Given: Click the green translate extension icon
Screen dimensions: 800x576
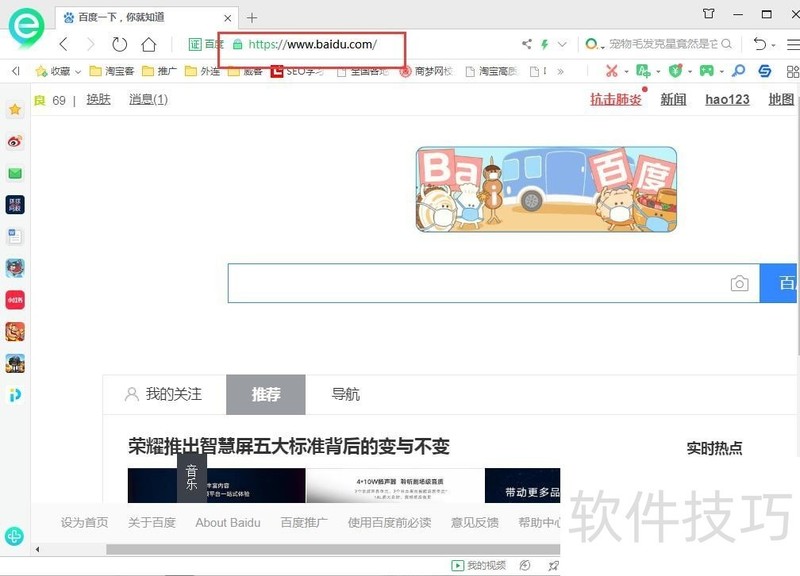Looking at the screenshot, I should [x=643, y=71].
